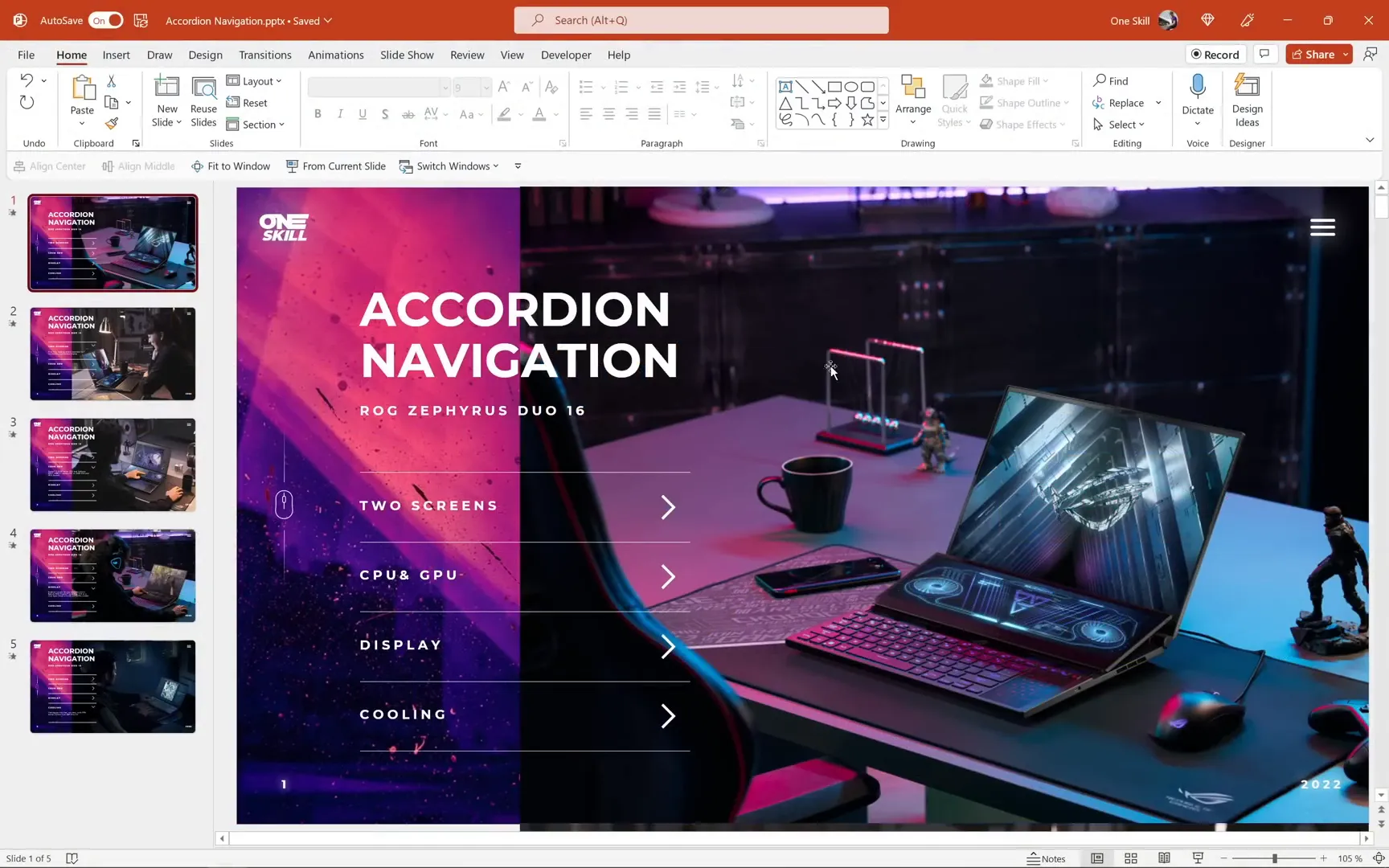Viewport: 1389px width, 868px height.
Task: Open the Animations tab
Action: tap(335, 55)
